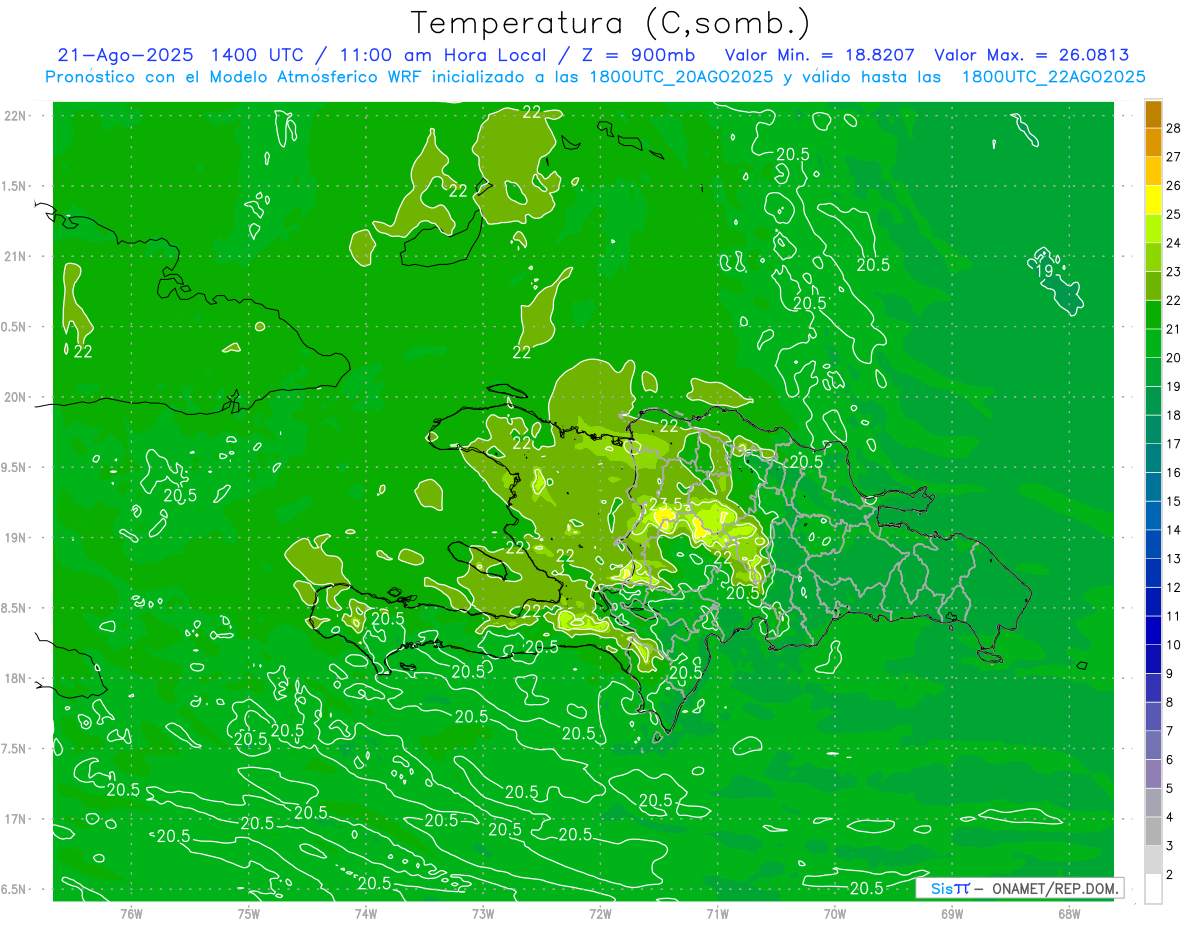
Task: Pick the yellow legend swatch between 25 and 26
Action: click(x=1153, y=200)
